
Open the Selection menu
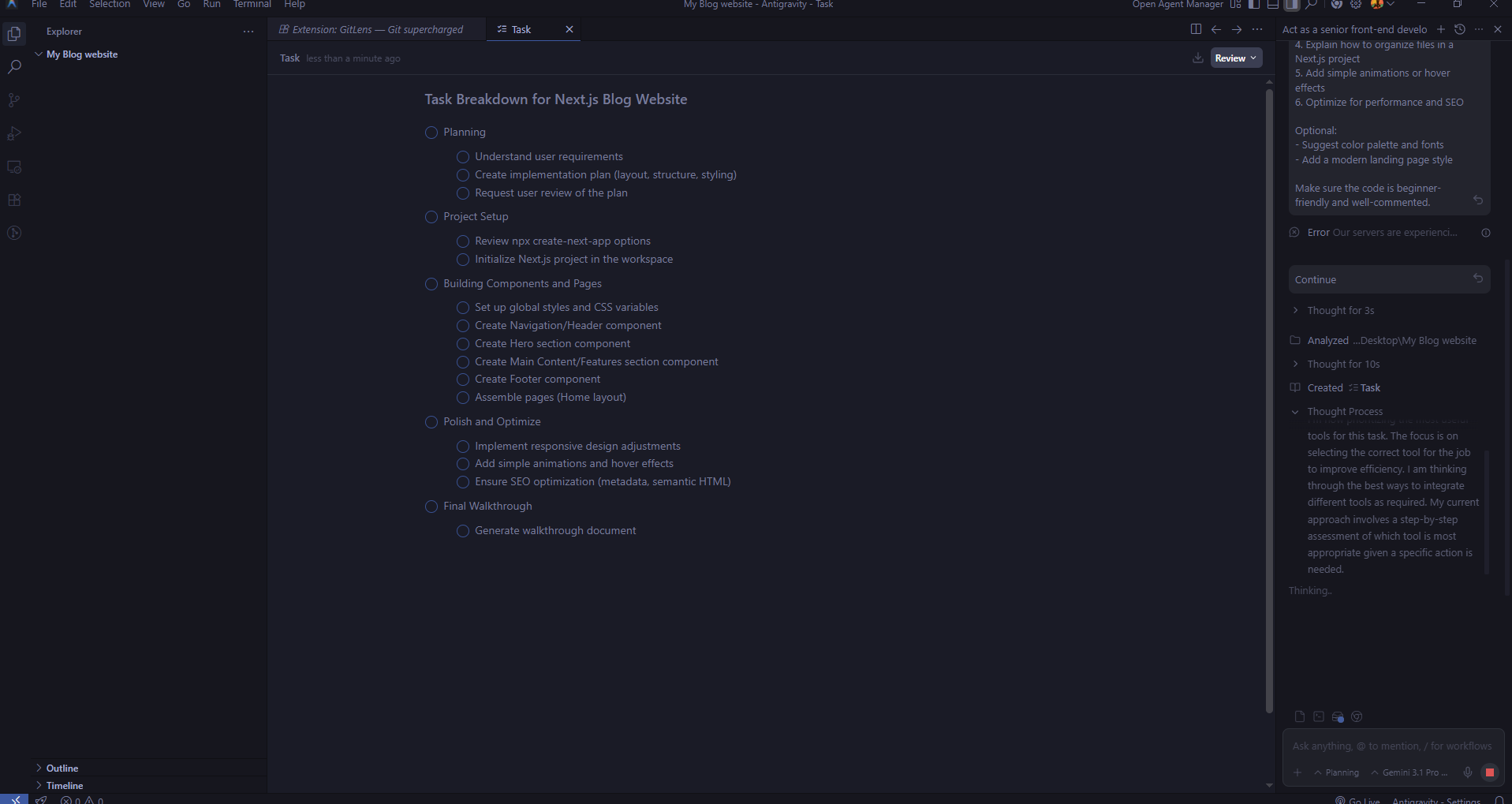coord(110,5)
